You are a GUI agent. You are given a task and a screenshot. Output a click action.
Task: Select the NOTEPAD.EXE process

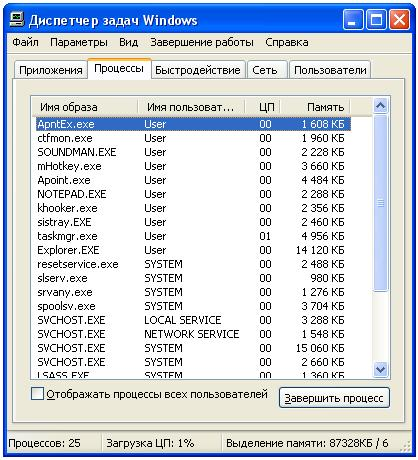(x=193, y=194)
